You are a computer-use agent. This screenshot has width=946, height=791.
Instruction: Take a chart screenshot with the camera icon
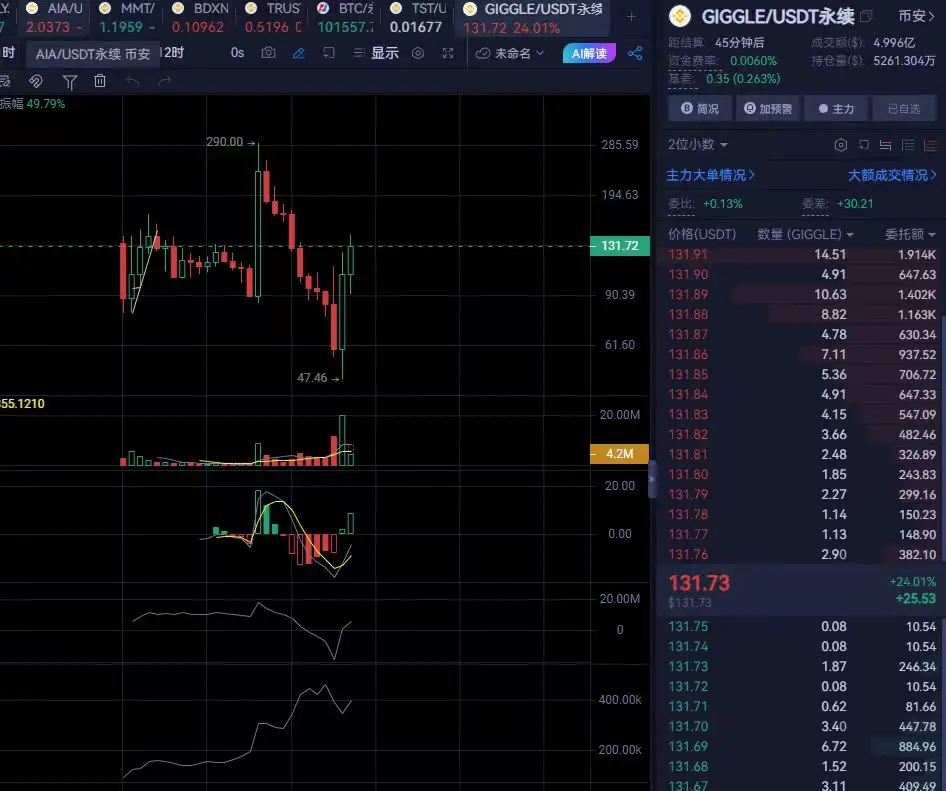tap(268, 53)
